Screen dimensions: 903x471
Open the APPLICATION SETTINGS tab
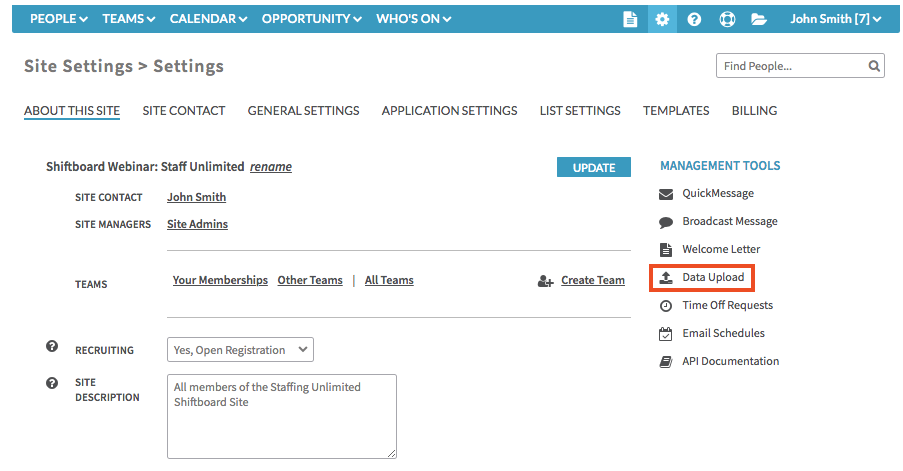(449, 111)
